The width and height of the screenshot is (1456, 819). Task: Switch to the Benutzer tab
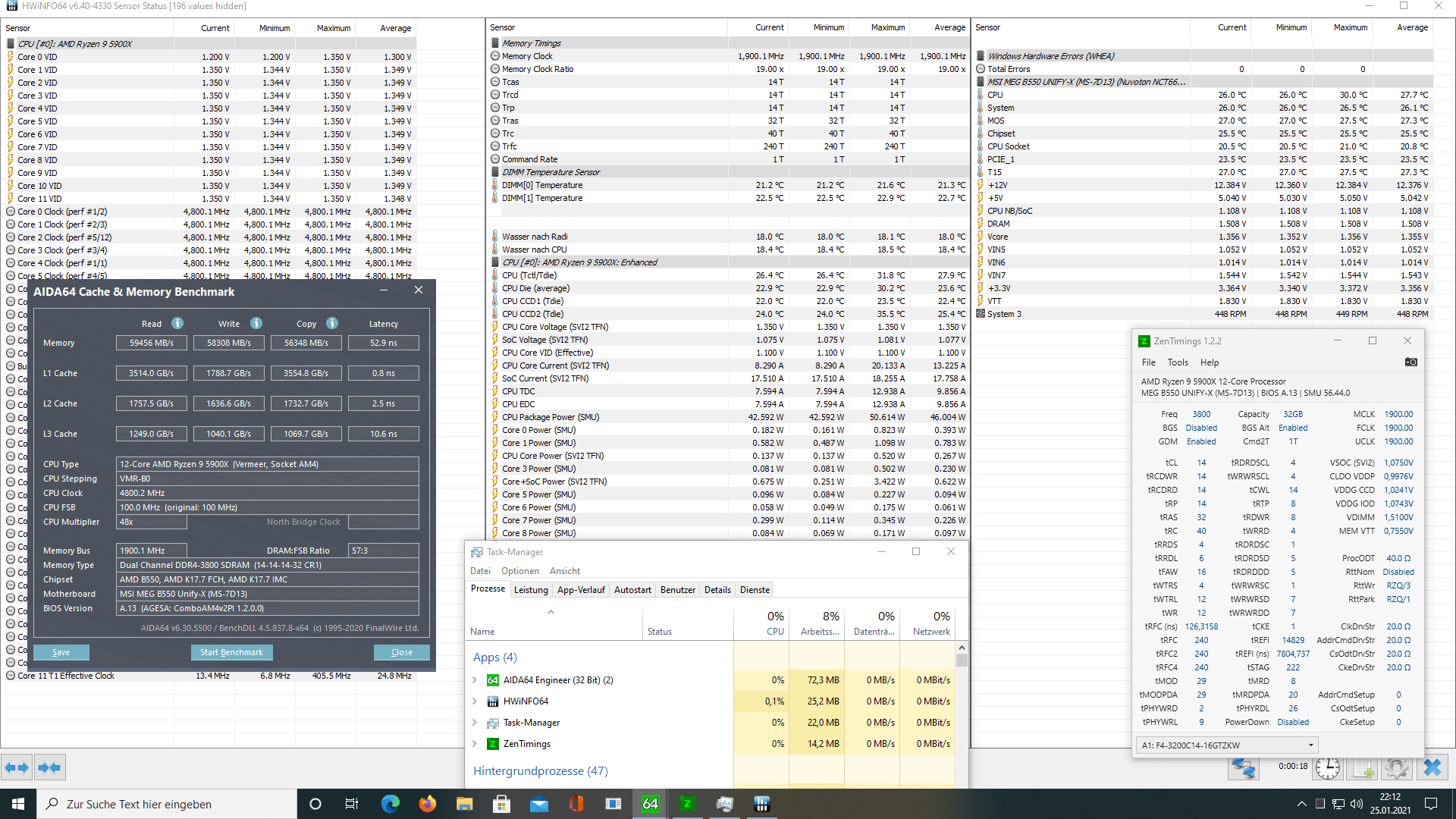click(x=677, y=590)
